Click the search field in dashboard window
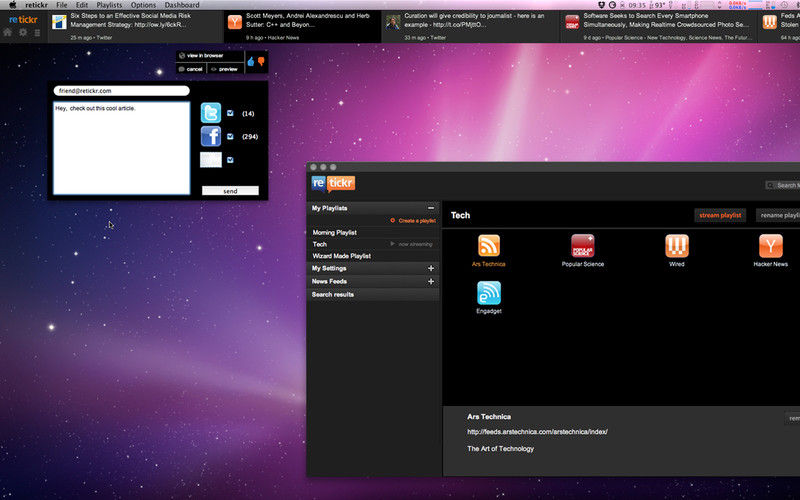 click(783, 185)
